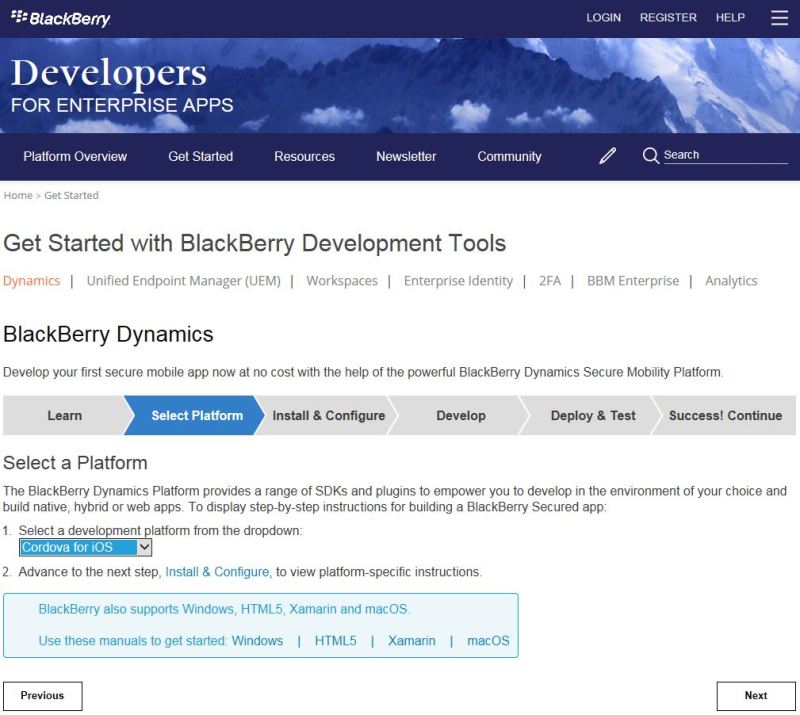Open the macOS manual link

(488, 640)
